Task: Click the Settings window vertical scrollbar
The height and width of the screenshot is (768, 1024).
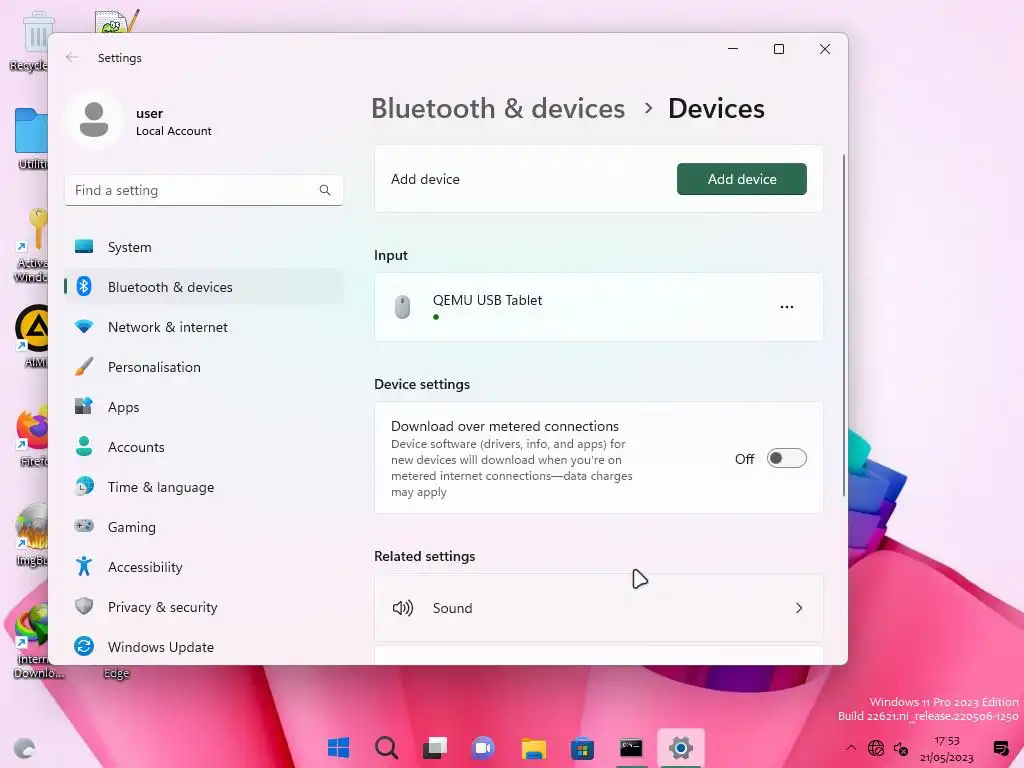Action: (x=843, y=325)
